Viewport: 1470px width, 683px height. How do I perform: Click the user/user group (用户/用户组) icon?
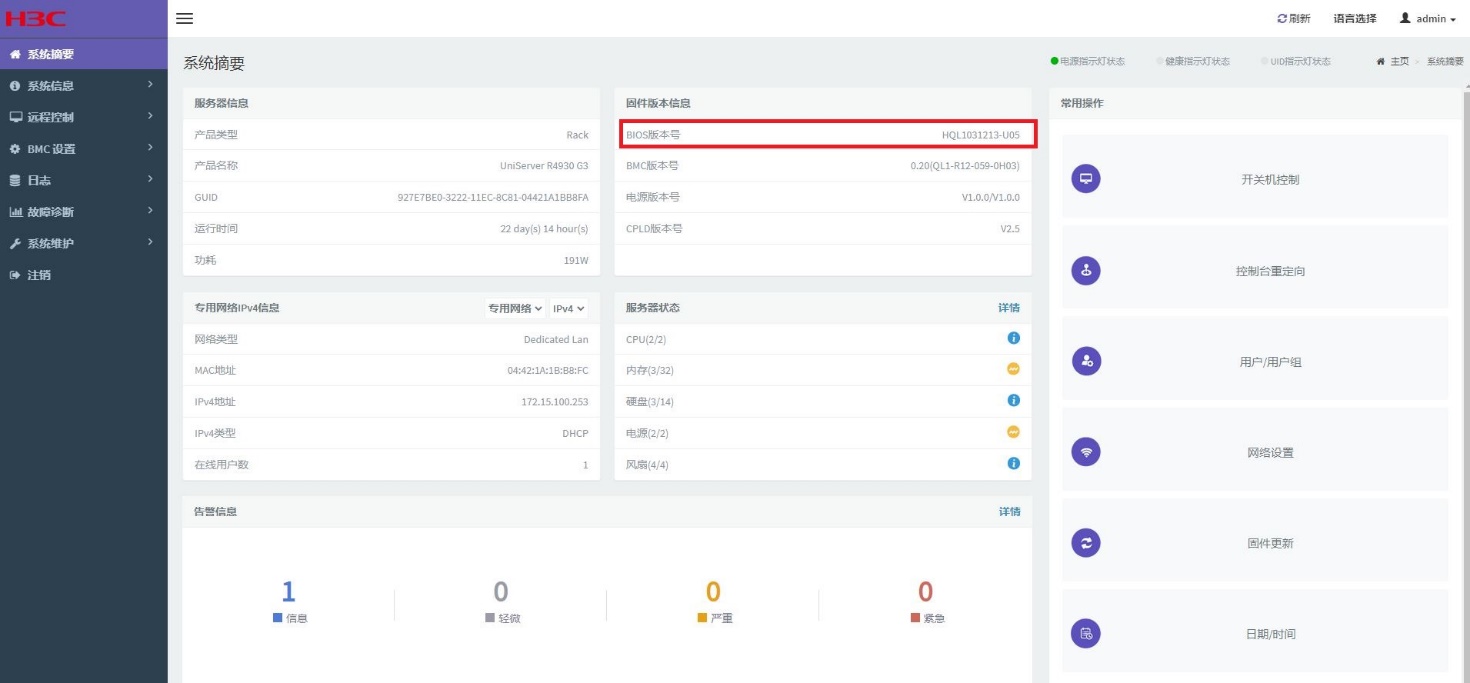pos(1085,361)
